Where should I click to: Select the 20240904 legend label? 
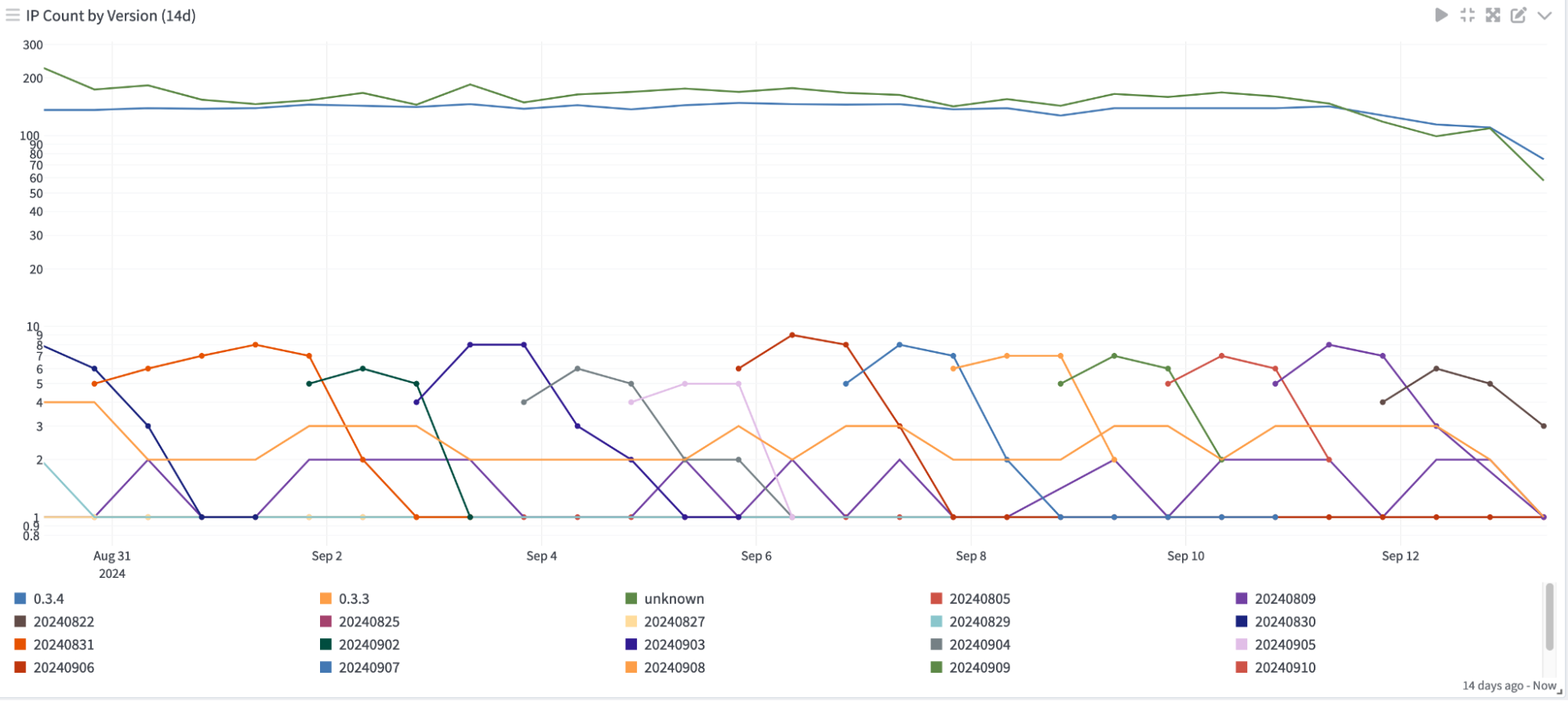[x=980, y=645]
